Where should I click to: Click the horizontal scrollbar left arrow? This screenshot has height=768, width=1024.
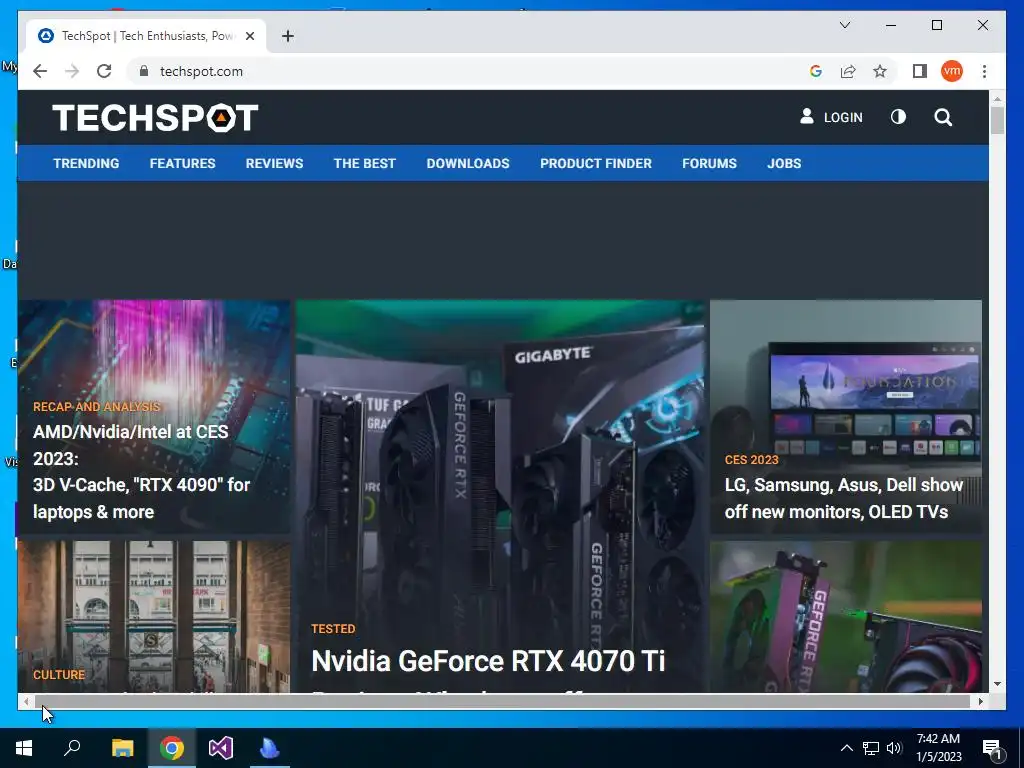[26, 701]
